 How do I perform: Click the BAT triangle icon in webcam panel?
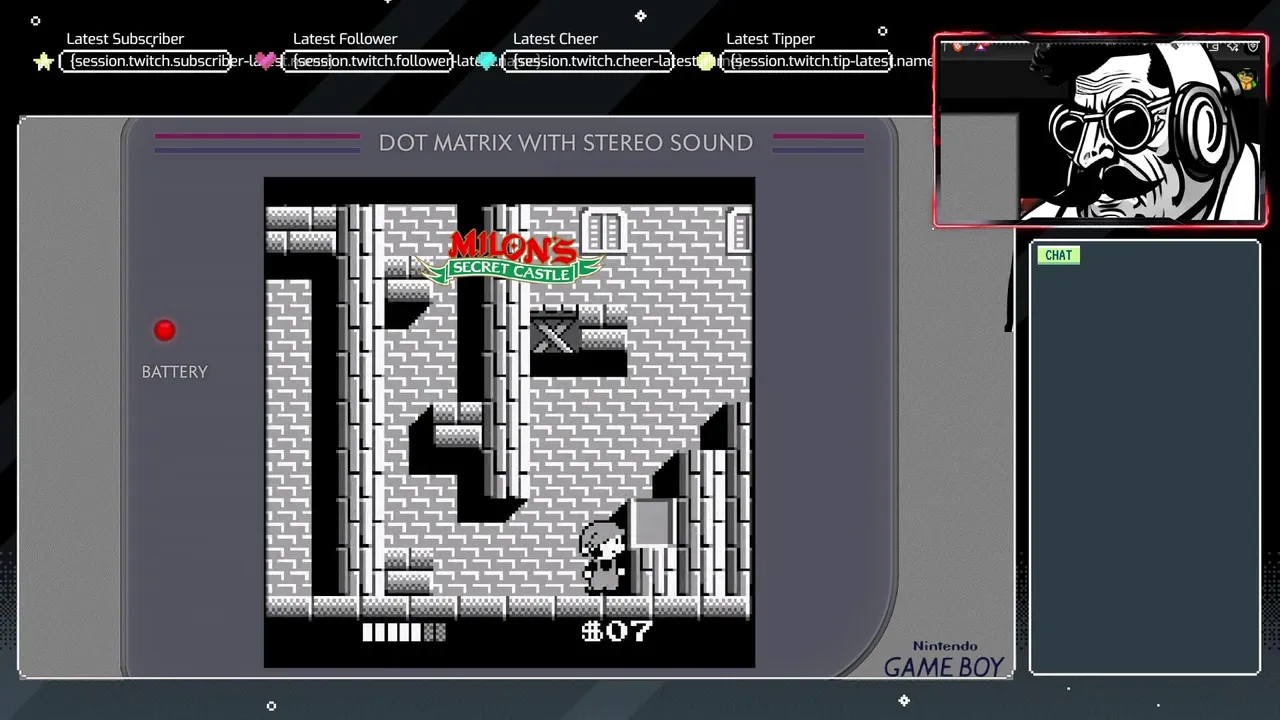(x=980, y=46)
